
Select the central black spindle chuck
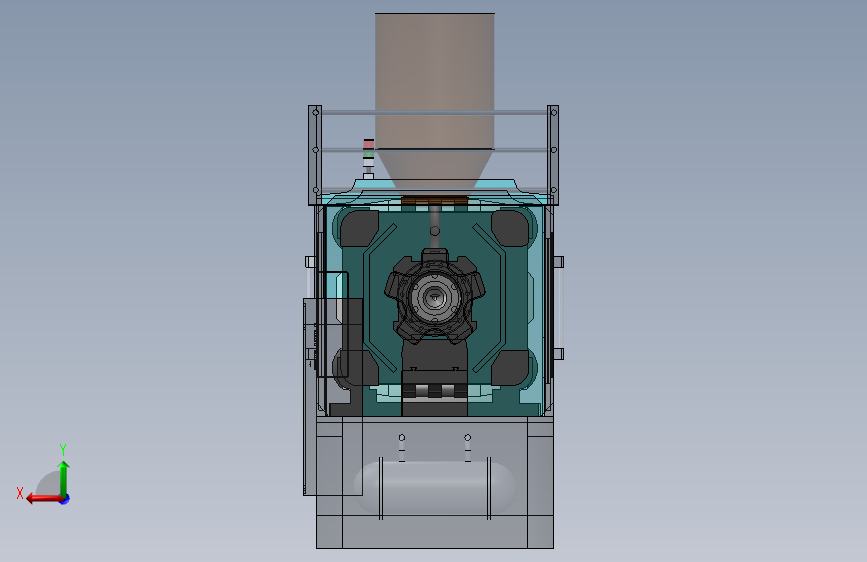click(435, 297)
